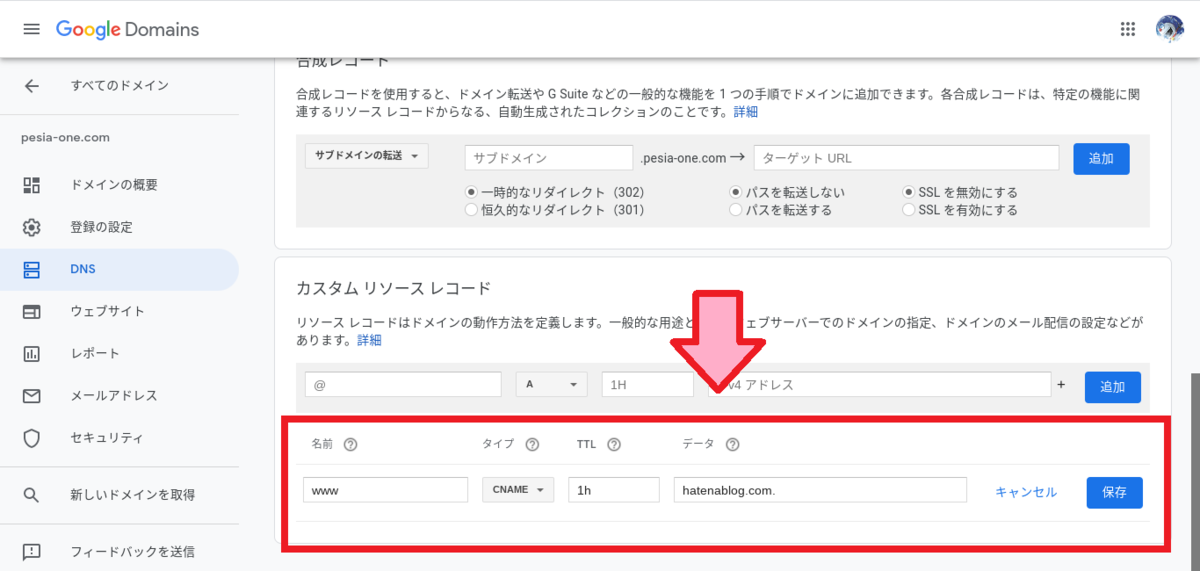Edit the hatenablog.com. data field
Viewport: 1200px width, 571px height.
pos(820,490)
